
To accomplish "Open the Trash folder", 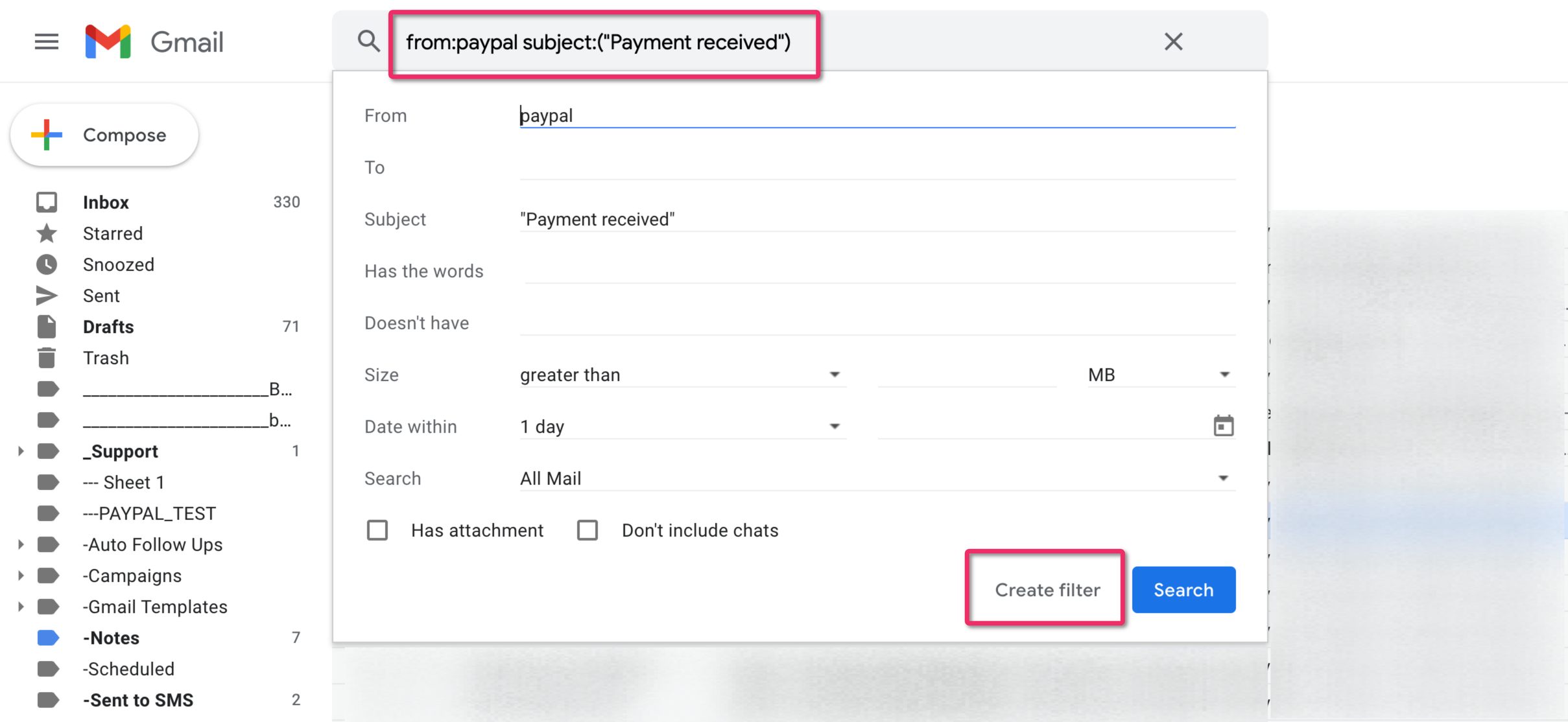I will [106, 358].
